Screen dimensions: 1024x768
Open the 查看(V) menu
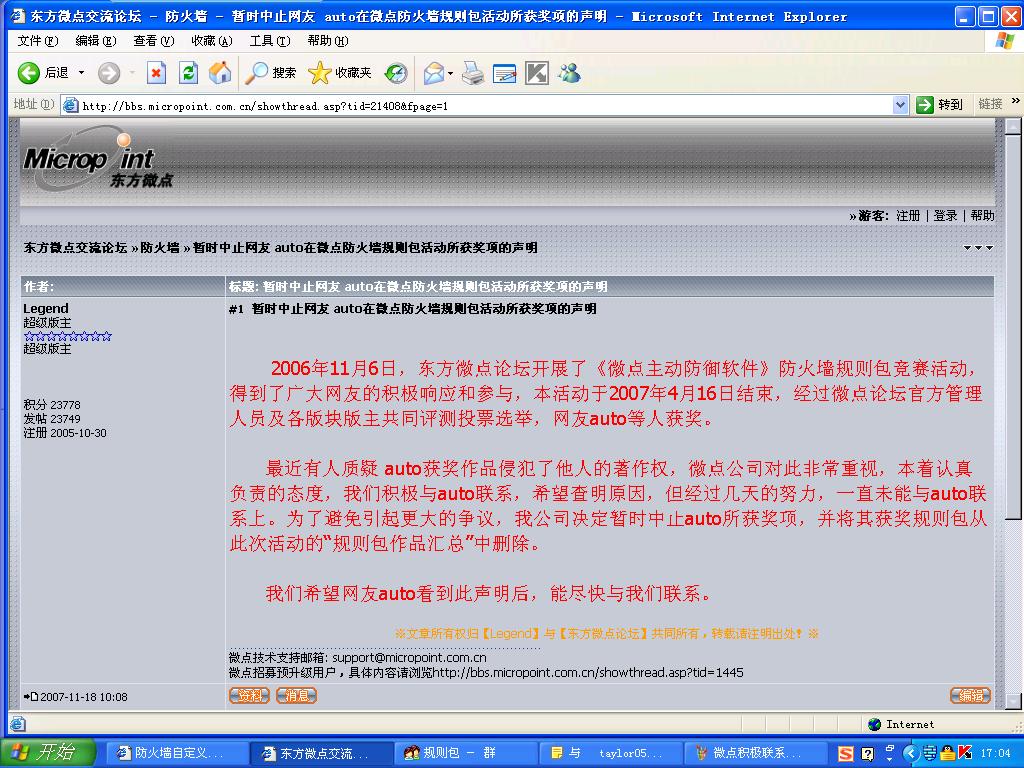point(153,40)
